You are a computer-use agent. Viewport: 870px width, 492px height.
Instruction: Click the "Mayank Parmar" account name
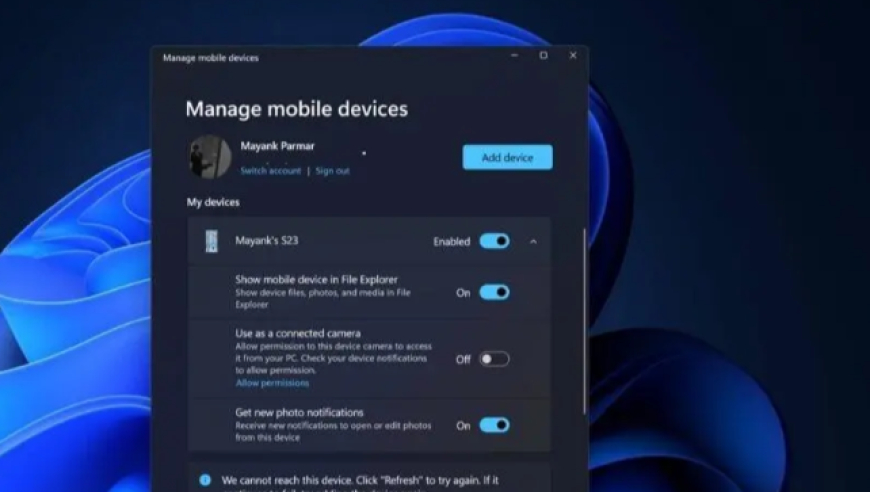277,146
